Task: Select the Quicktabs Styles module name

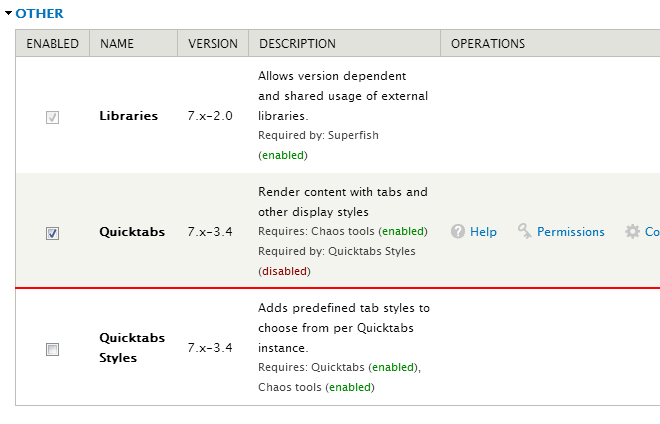Action: click(x=132, y=348)
